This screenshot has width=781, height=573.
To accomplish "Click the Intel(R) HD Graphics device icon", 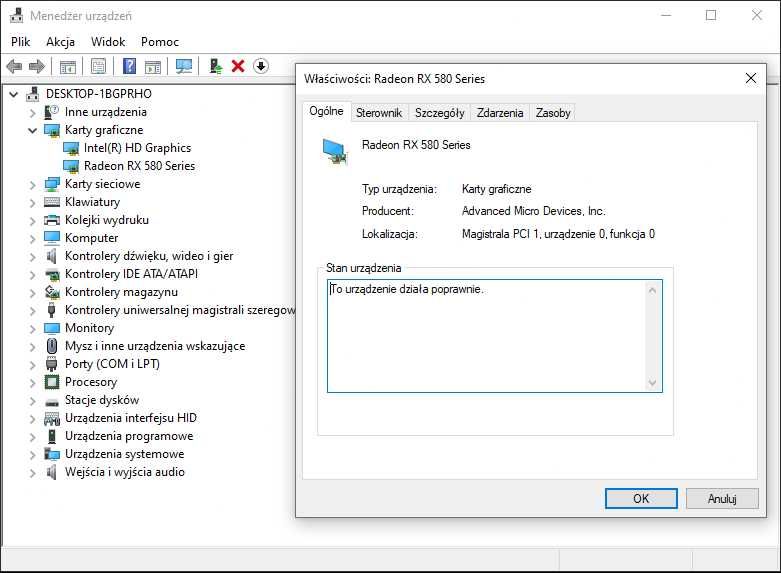I will 71,148.
